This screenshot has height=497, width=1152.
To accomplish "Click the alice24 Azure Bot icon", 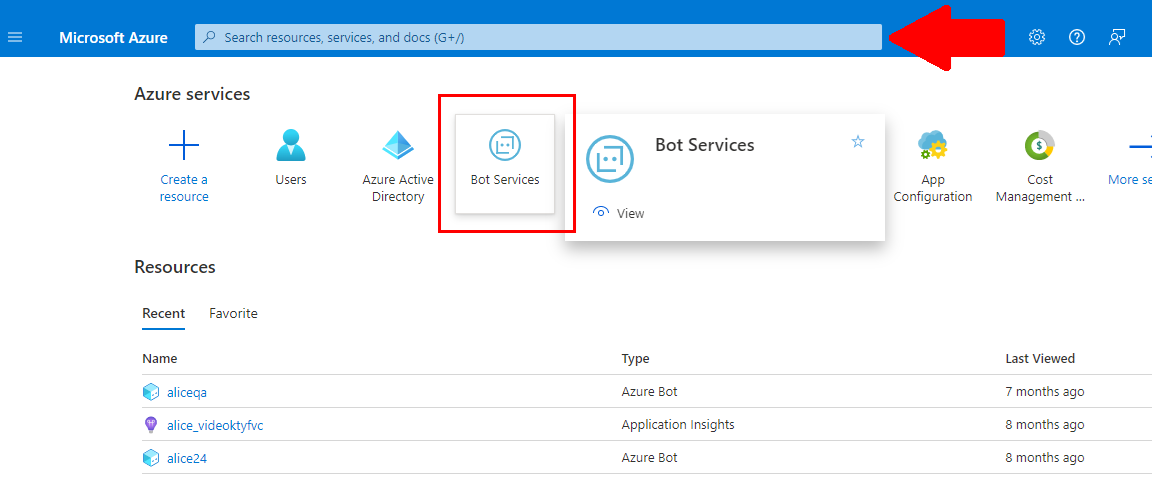I will click(151, 458).
